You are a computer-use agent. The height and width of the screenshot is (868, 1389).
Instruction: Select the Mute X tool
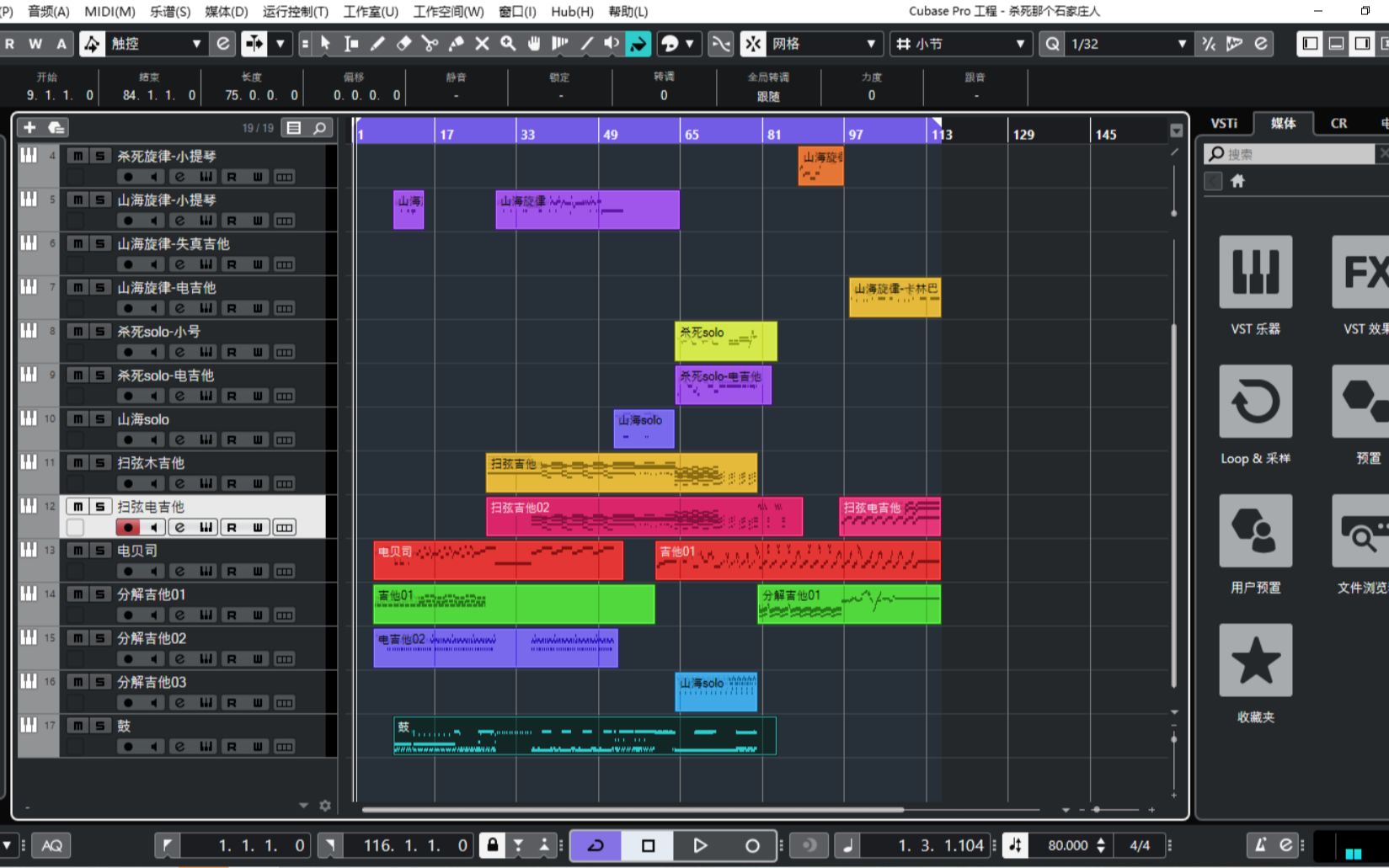[482, 44]
